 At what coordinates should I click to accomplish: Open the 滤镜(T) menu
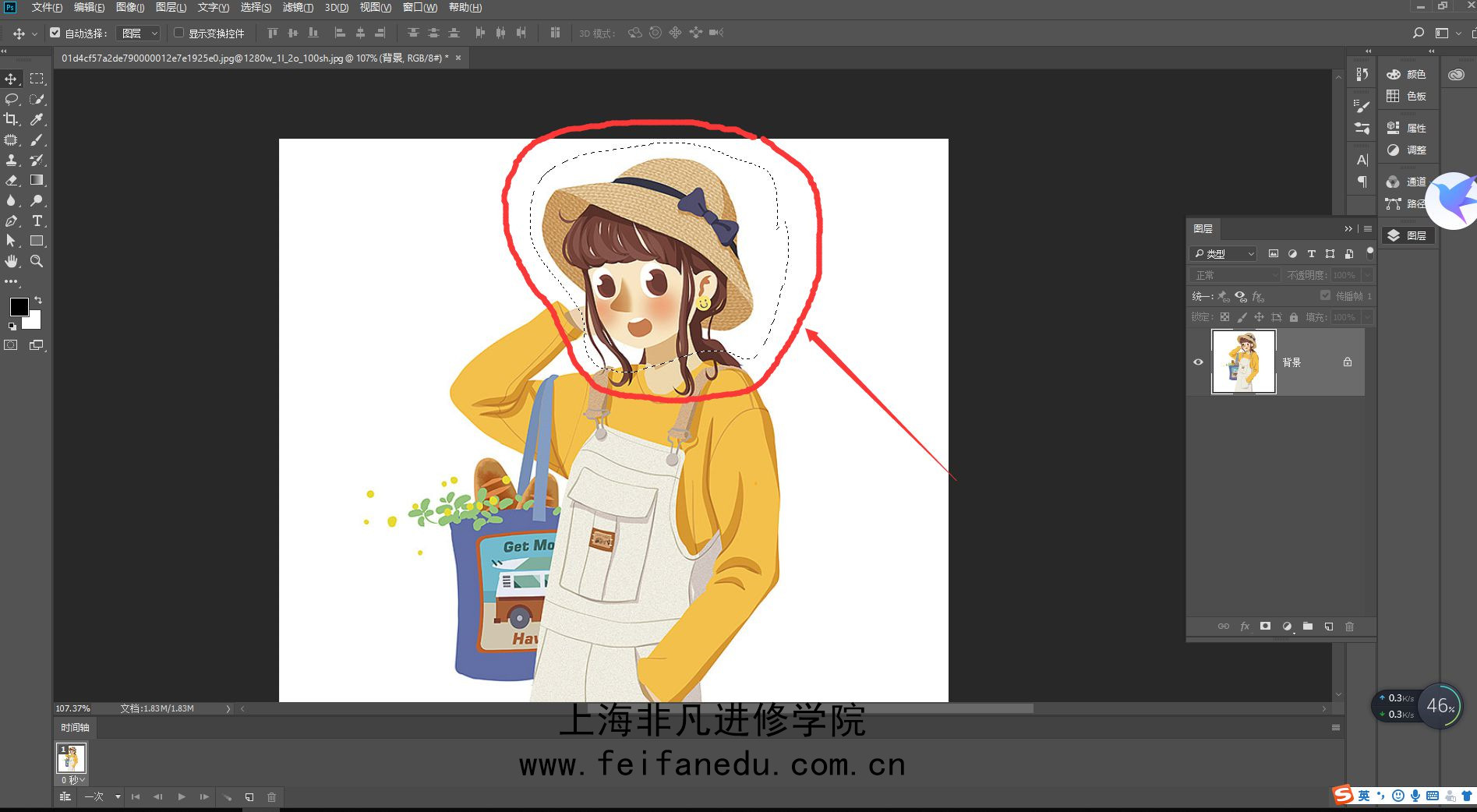coord(298,8)
